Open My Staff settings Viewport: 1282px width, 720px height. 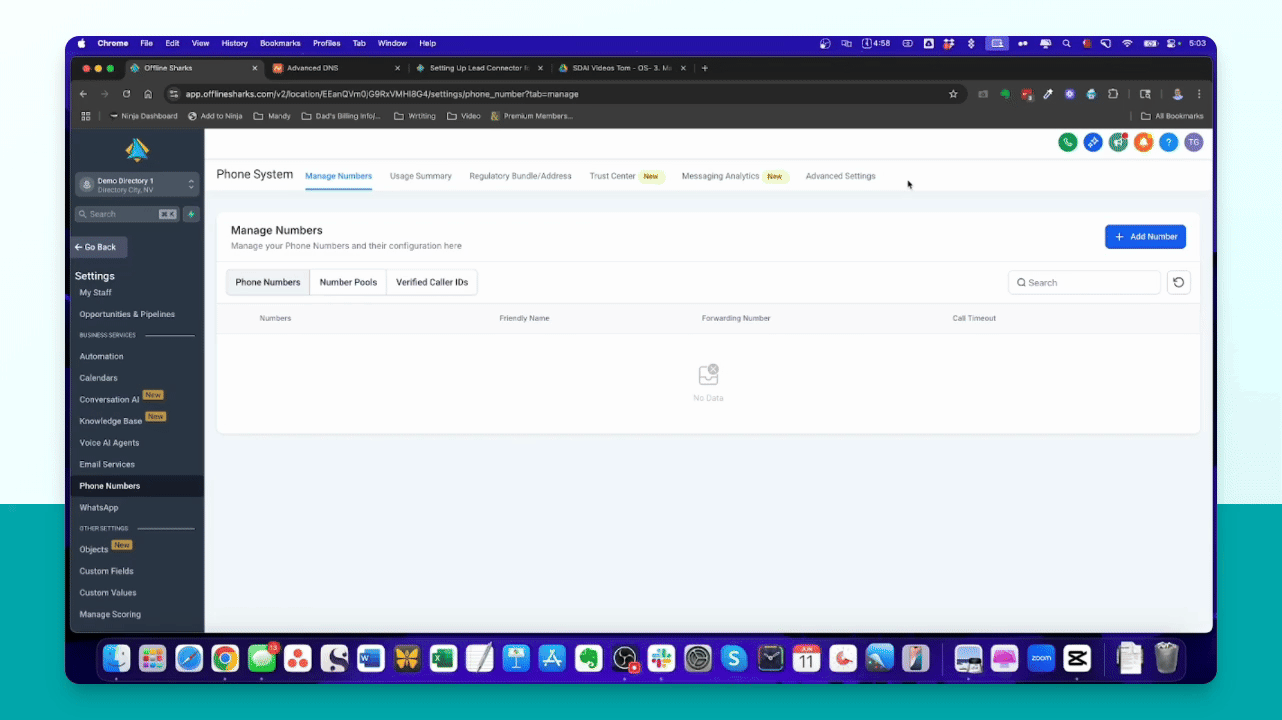[x=95, y=292]
